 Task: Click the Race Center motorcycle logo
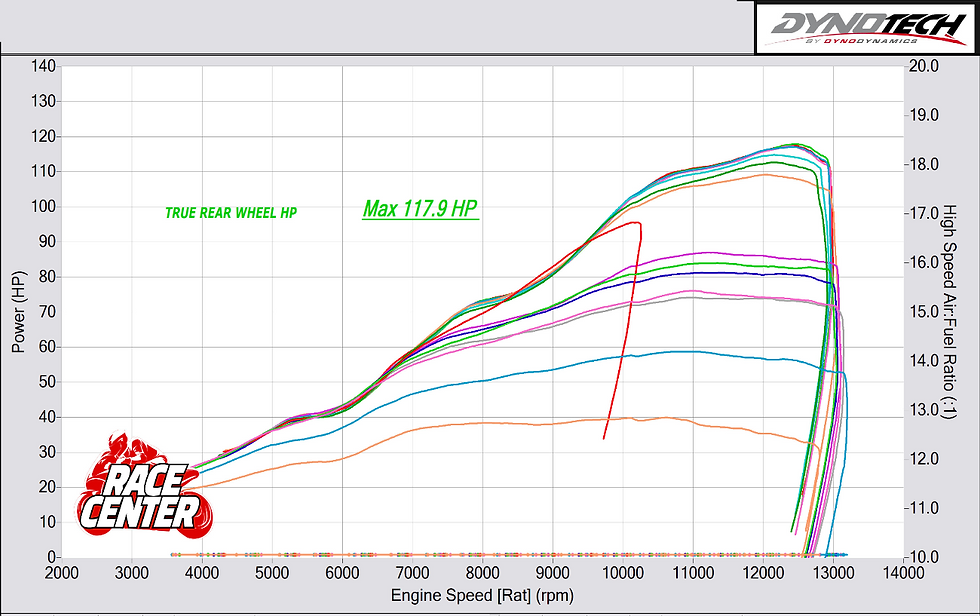pyautogui.click(x=144, y=485)
